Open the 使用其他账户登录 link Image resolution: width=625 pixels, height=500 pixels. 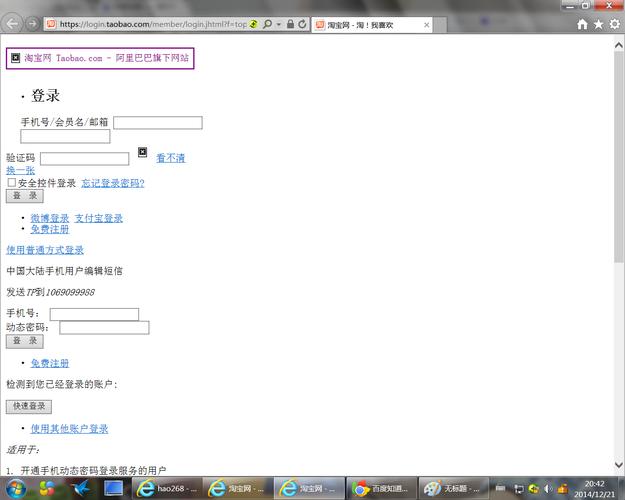(x=69, y=429)
